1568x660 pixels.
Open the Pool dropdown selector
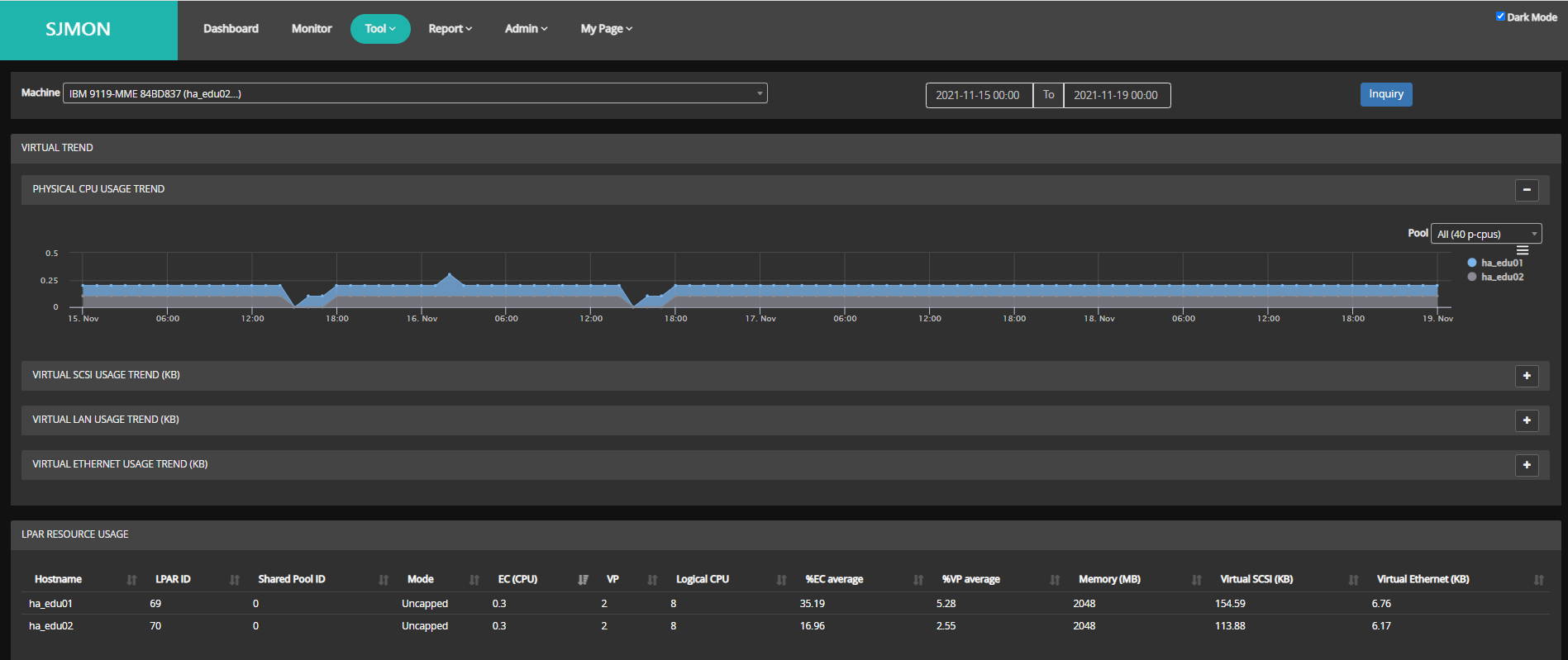tap(1485, 234)
